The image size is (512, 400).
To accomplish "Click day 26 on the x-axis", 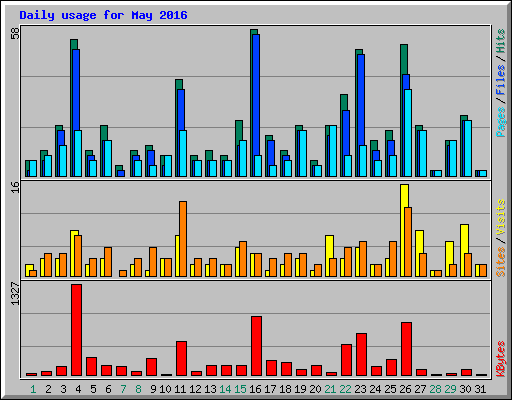I will (x=405, y=389).
